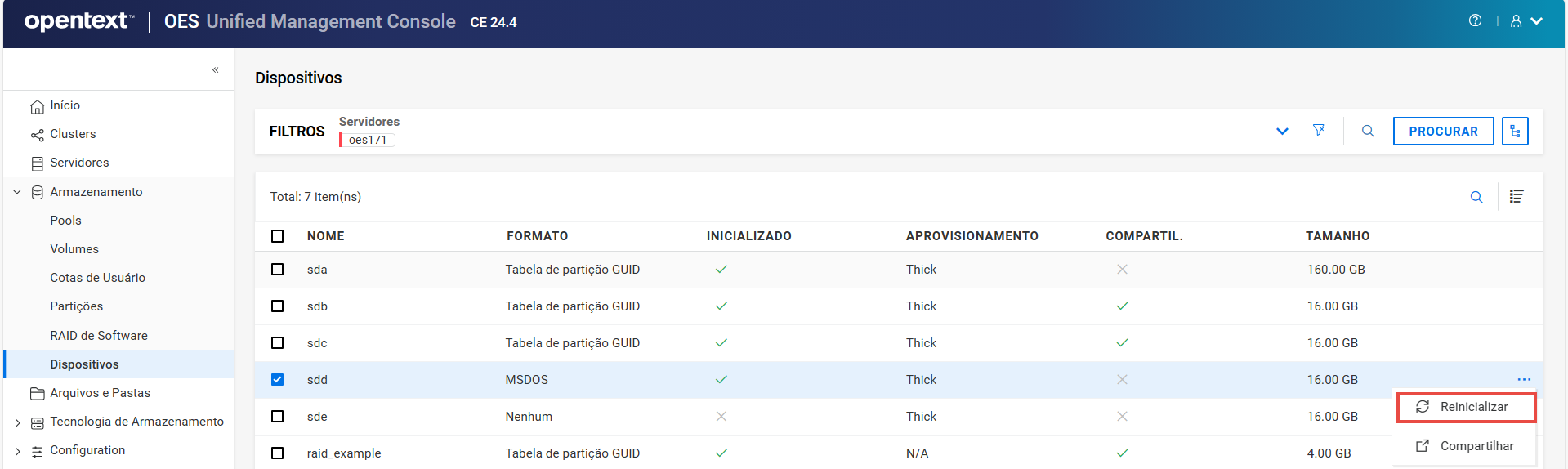Expand the Configuration section
This screenshot has width=1568, height=469.
pyautogui.click(x=17, y=451)
